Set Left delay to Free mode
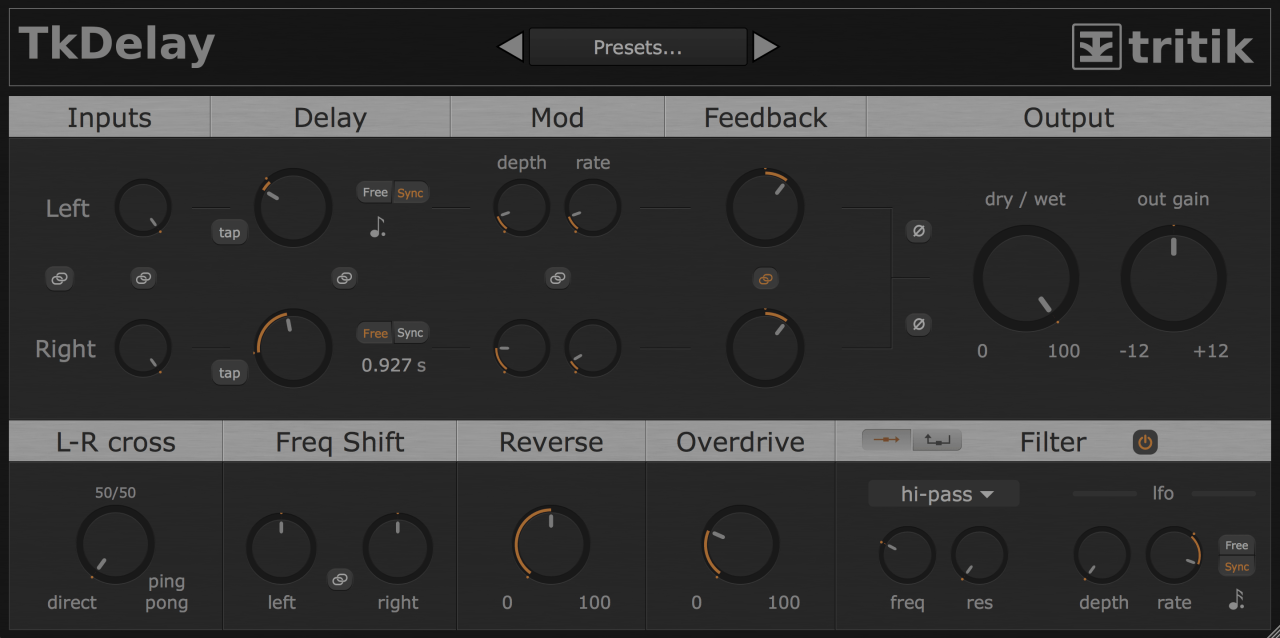This screenshot has width=1280, height=638. (x=375, y=193)
